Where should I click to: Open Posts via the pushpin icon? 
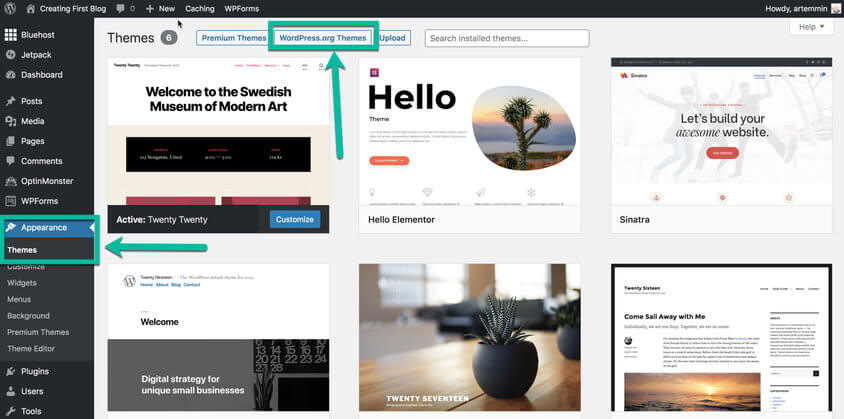[x=10, y=101]
